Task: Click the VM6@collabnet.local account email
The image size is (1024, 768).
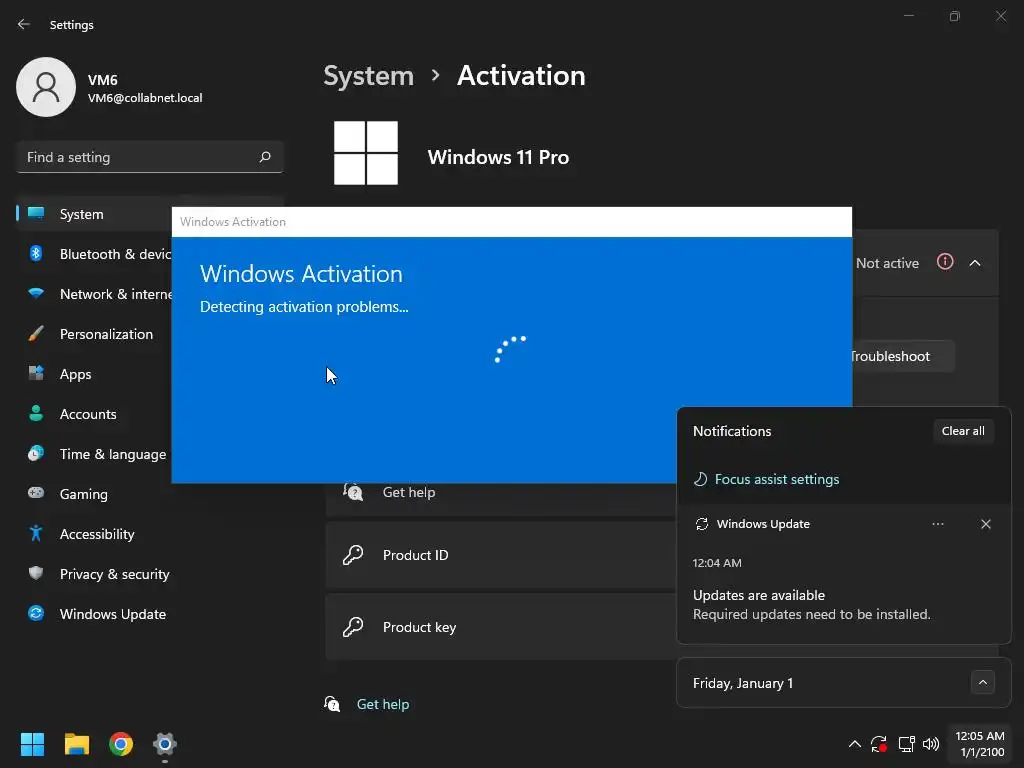Action: tap(145, 98)
